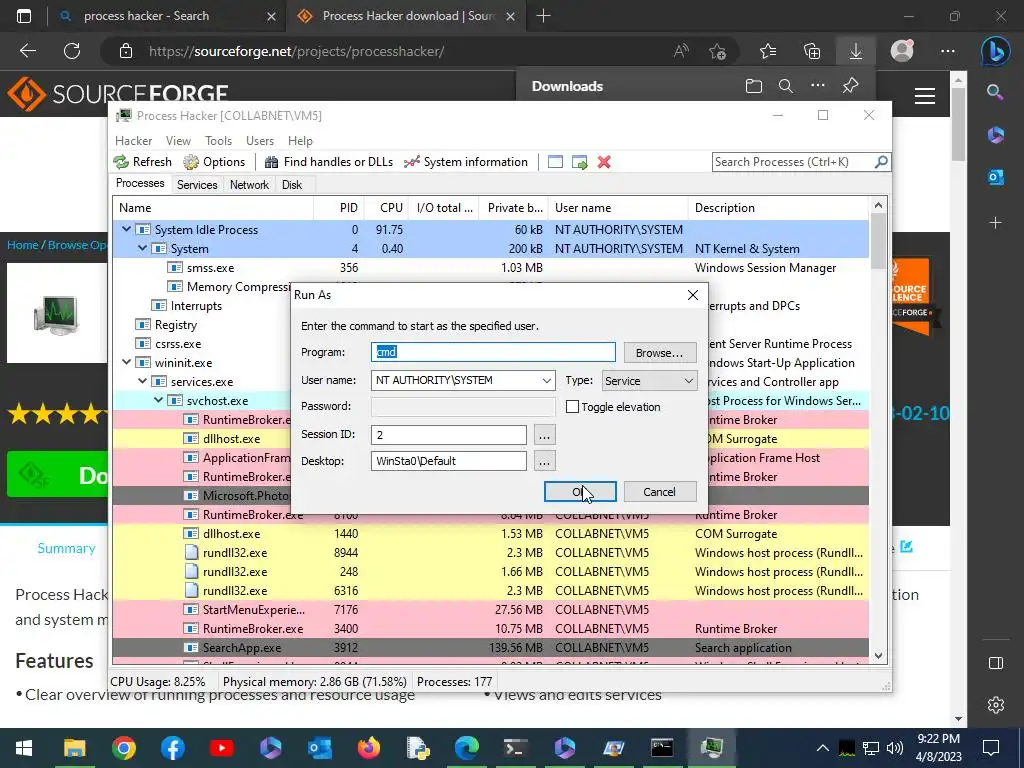
Task: Collapse the wininit.exe tree node
Action: click(x=126, y=362)
